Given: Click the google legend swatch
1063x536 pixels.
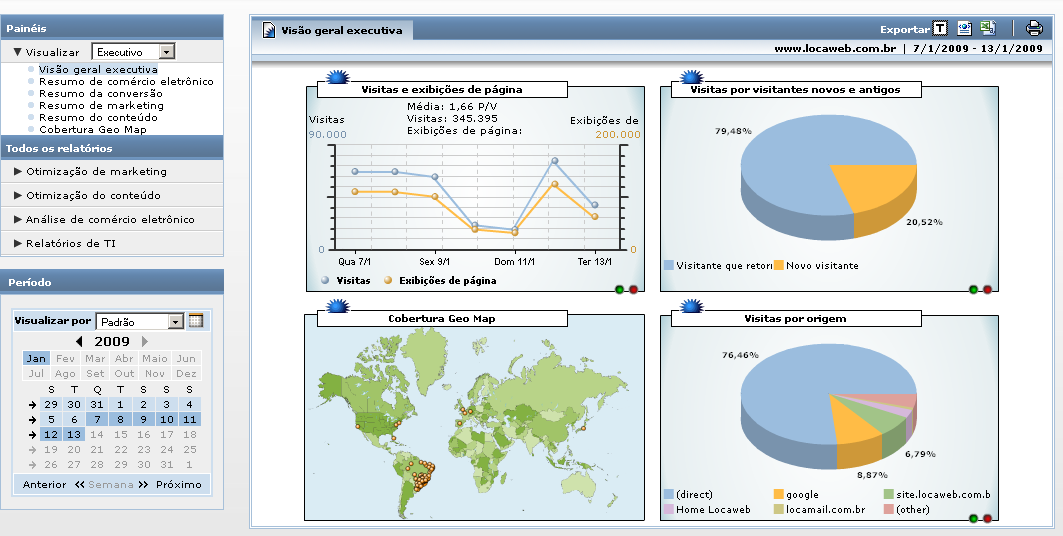Looking at the screenshot, I should tap(778, 494).
